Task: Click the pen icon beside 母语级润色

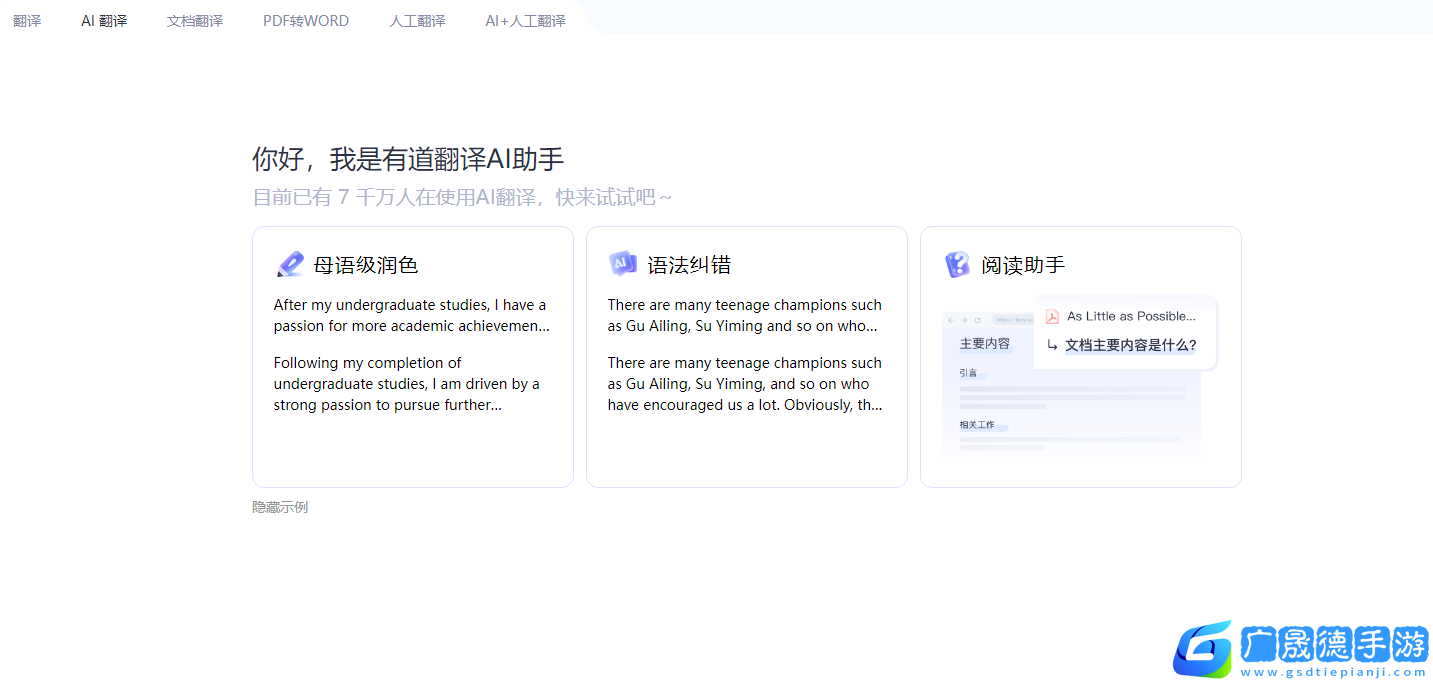Action: 290,265
